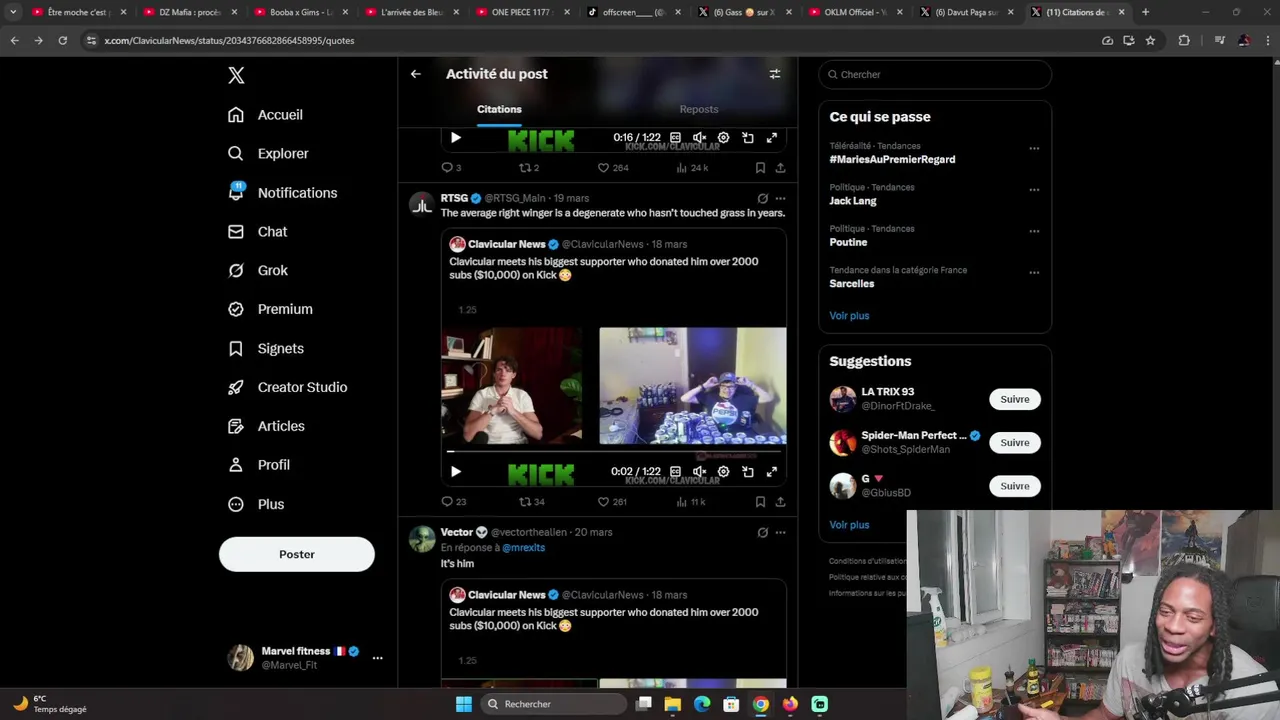Bookmark the RTSG post
Screen dimensions: 1280x720
pyautogui.click(x=760, y=502)
